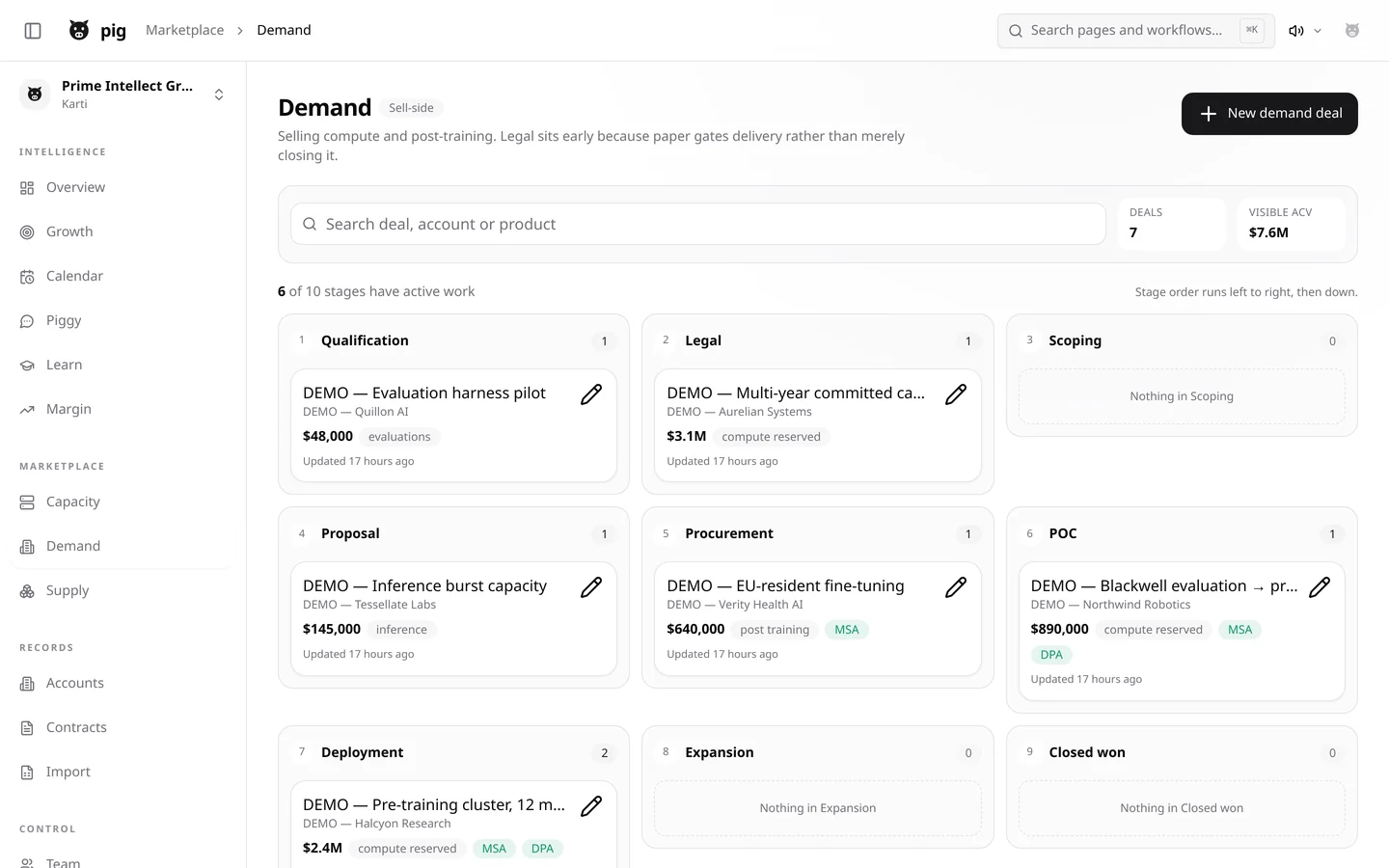
Task: Click DEMO — Northwind Robotics account name
Action: tap(1110, 605)
